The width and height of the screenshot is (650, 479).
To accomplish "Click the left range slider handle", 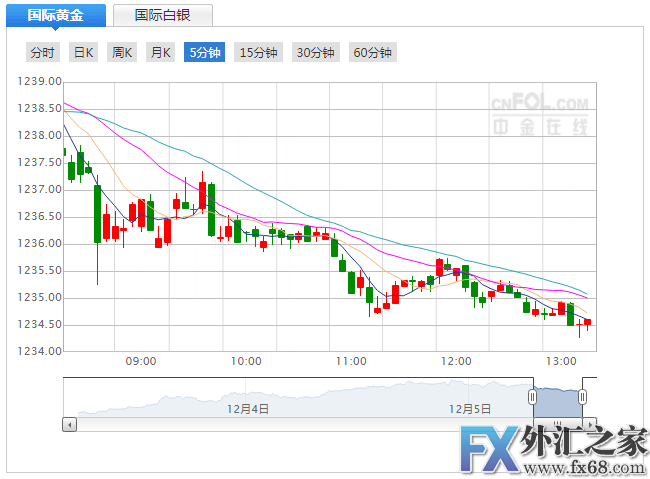I will coord(534,398).
